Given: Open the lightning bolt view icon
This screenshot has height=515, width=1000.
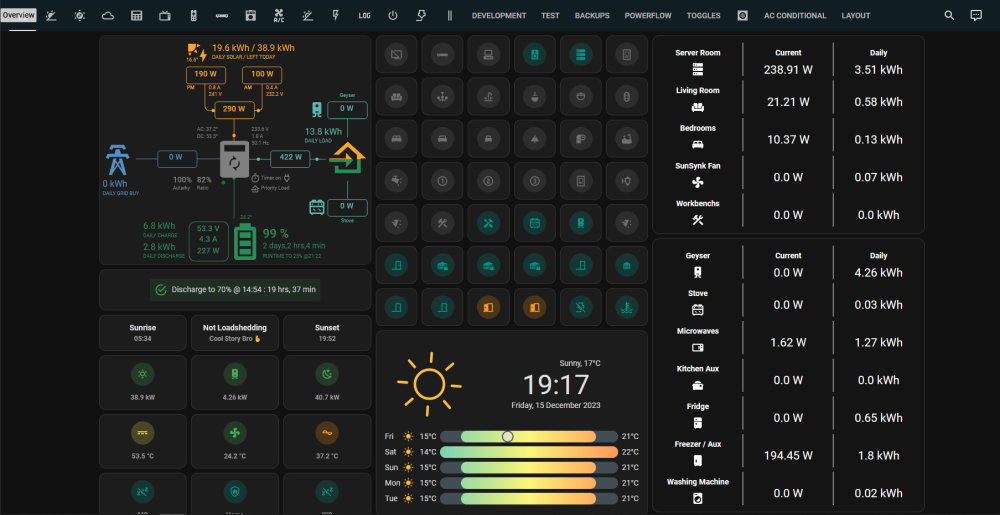Looking at the screenshot, I should click(x=336, y=15).
